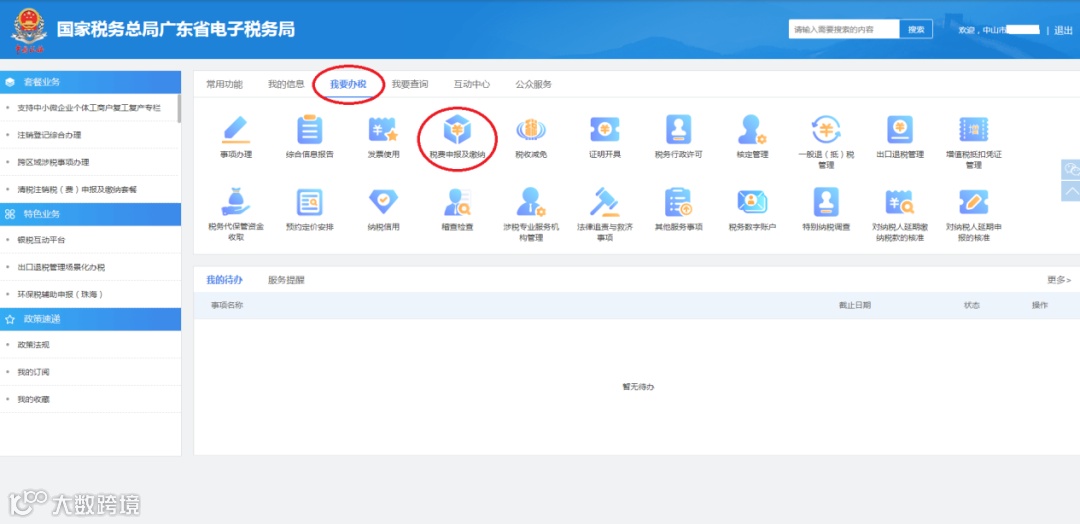Screen dimensions: 1080x524
Task: Click the 搜索 button
Action: [x=916, y=30]
